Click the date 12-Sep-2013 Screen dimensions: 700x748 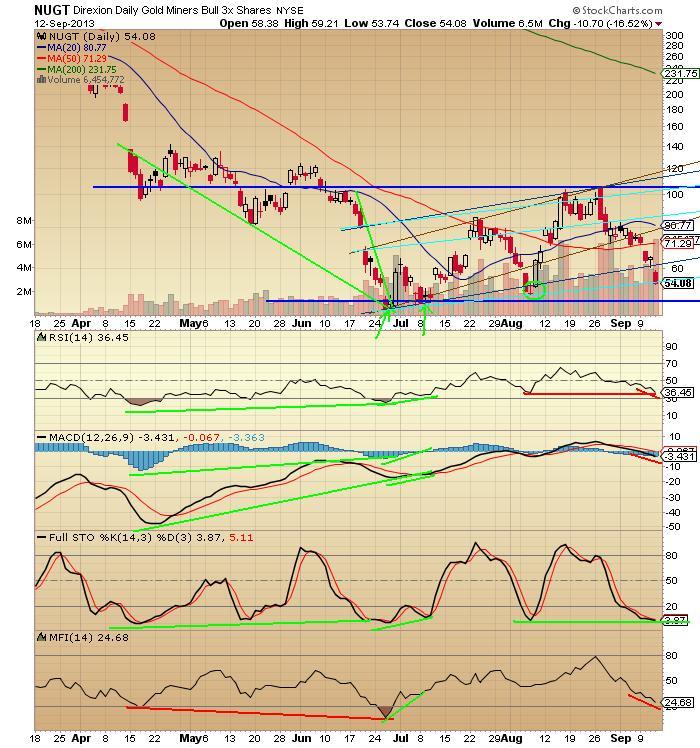[64, 23]
